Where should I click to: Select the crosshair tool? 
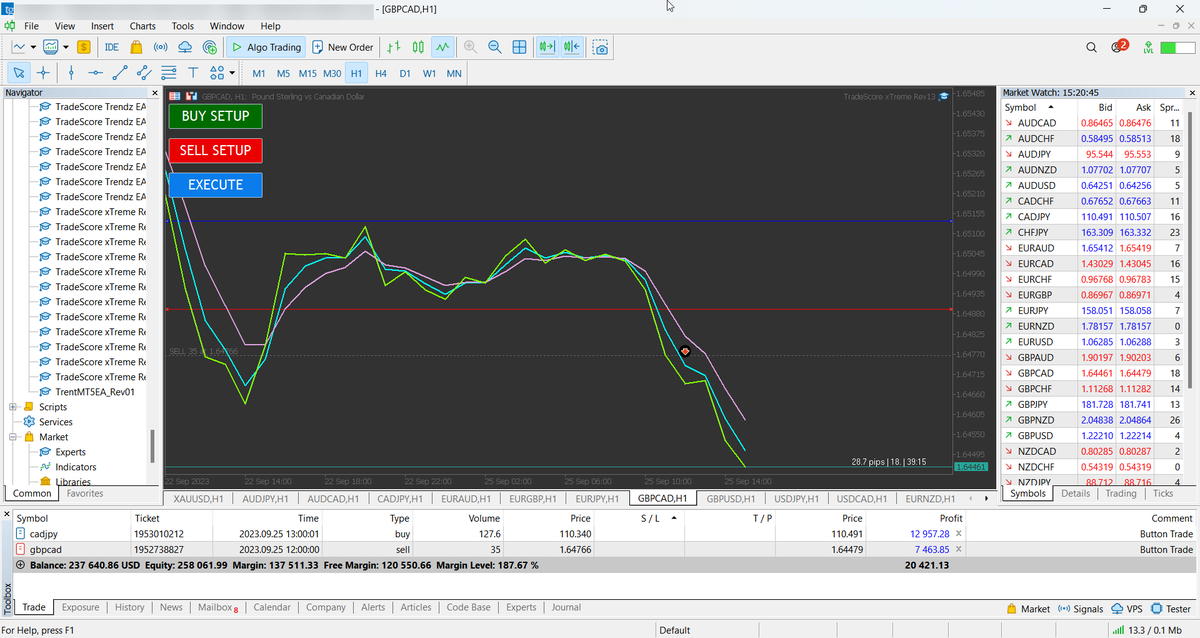(43, 72)
